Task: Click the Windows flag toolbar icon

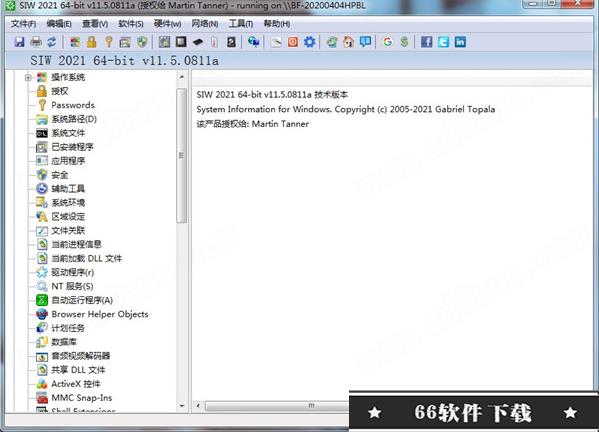Action: point(75,42)
